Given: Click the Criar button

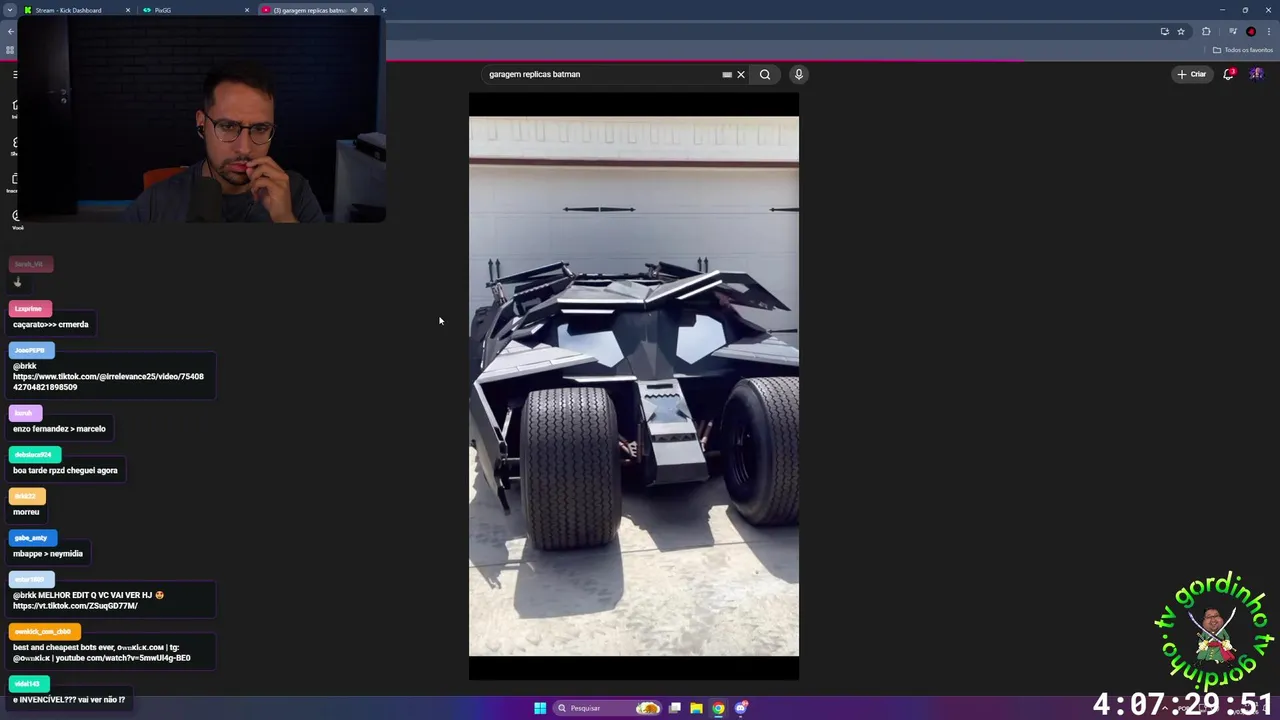Looking at the screenshot, I should (x=1192, y=74).
